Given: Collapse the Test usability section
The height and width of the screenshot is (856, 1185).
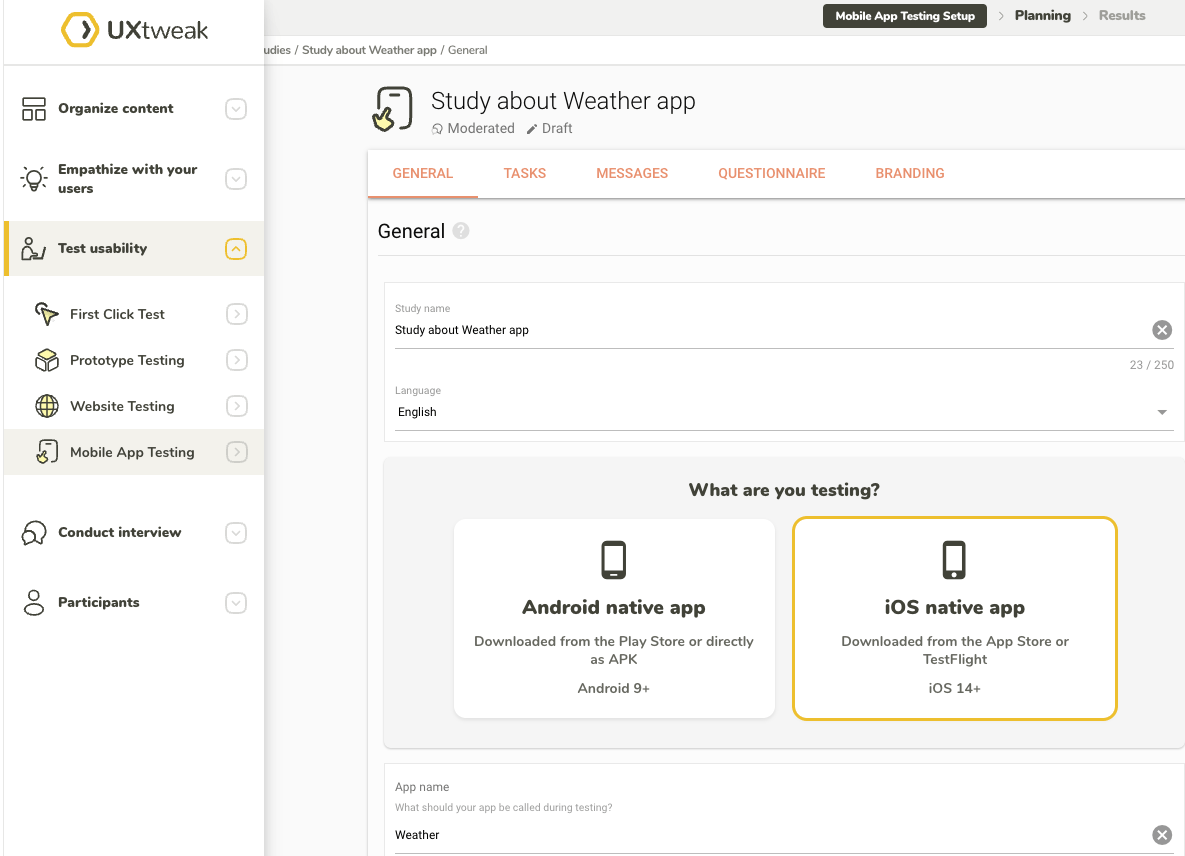Looking at the screenshot, I should tap(236, 249).
